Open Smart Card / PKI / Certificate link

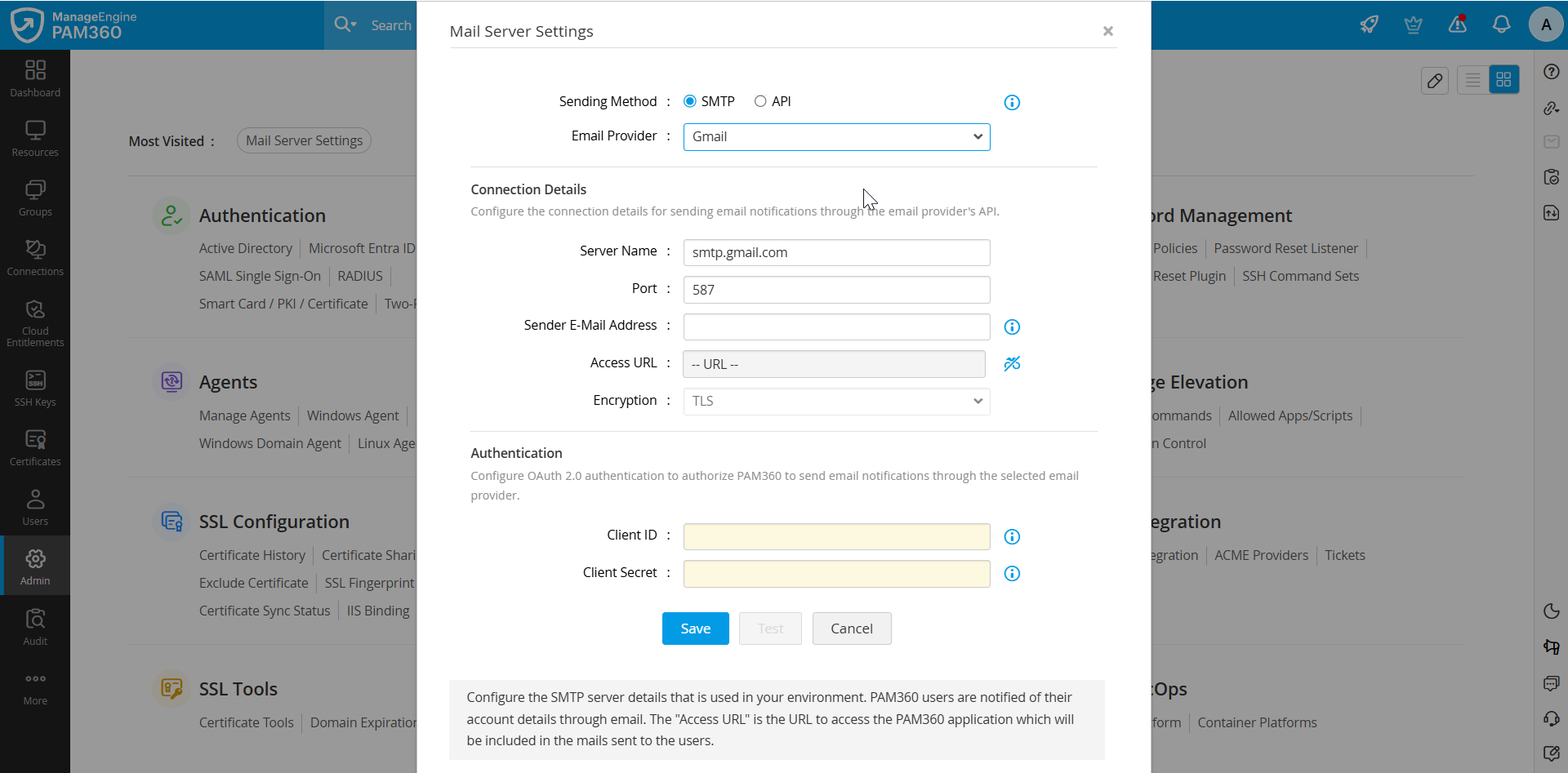[x=283, y=304]
